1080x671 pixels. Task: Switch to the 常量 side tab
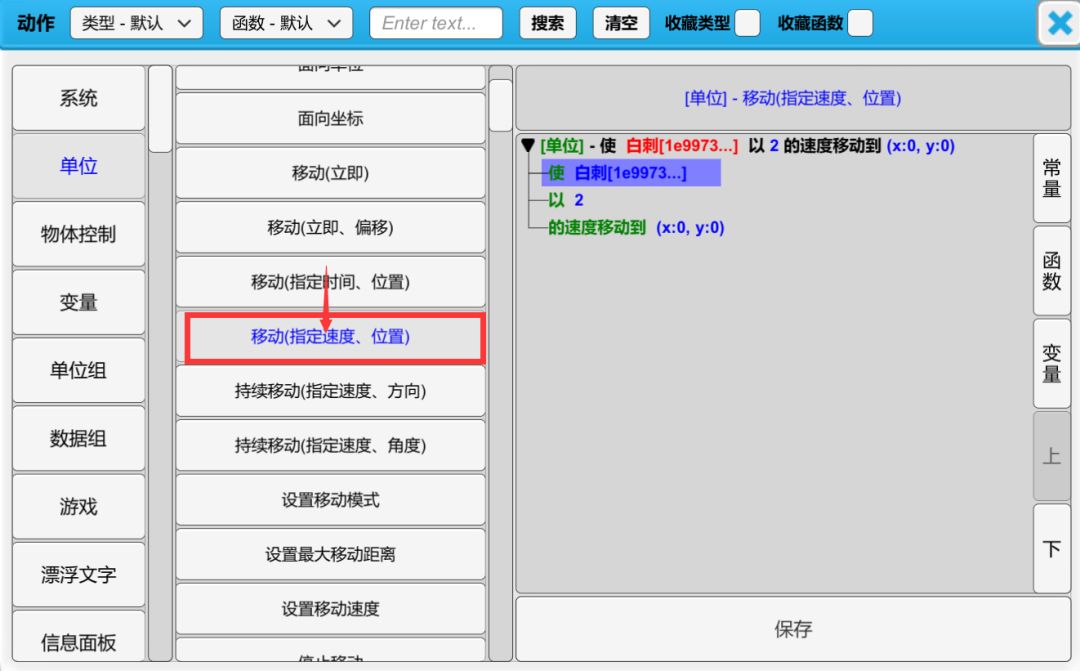click(1051, 178)
